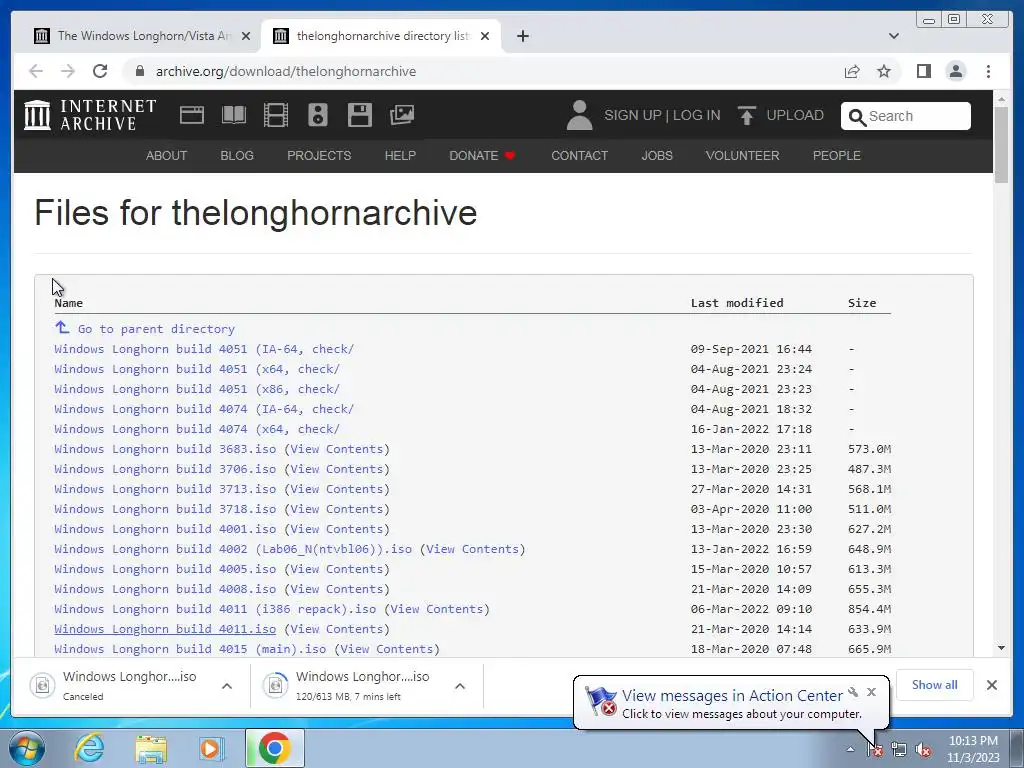Click the upload arrow icon
This screenshot has width=1024, height=768.
coord(746,115)
